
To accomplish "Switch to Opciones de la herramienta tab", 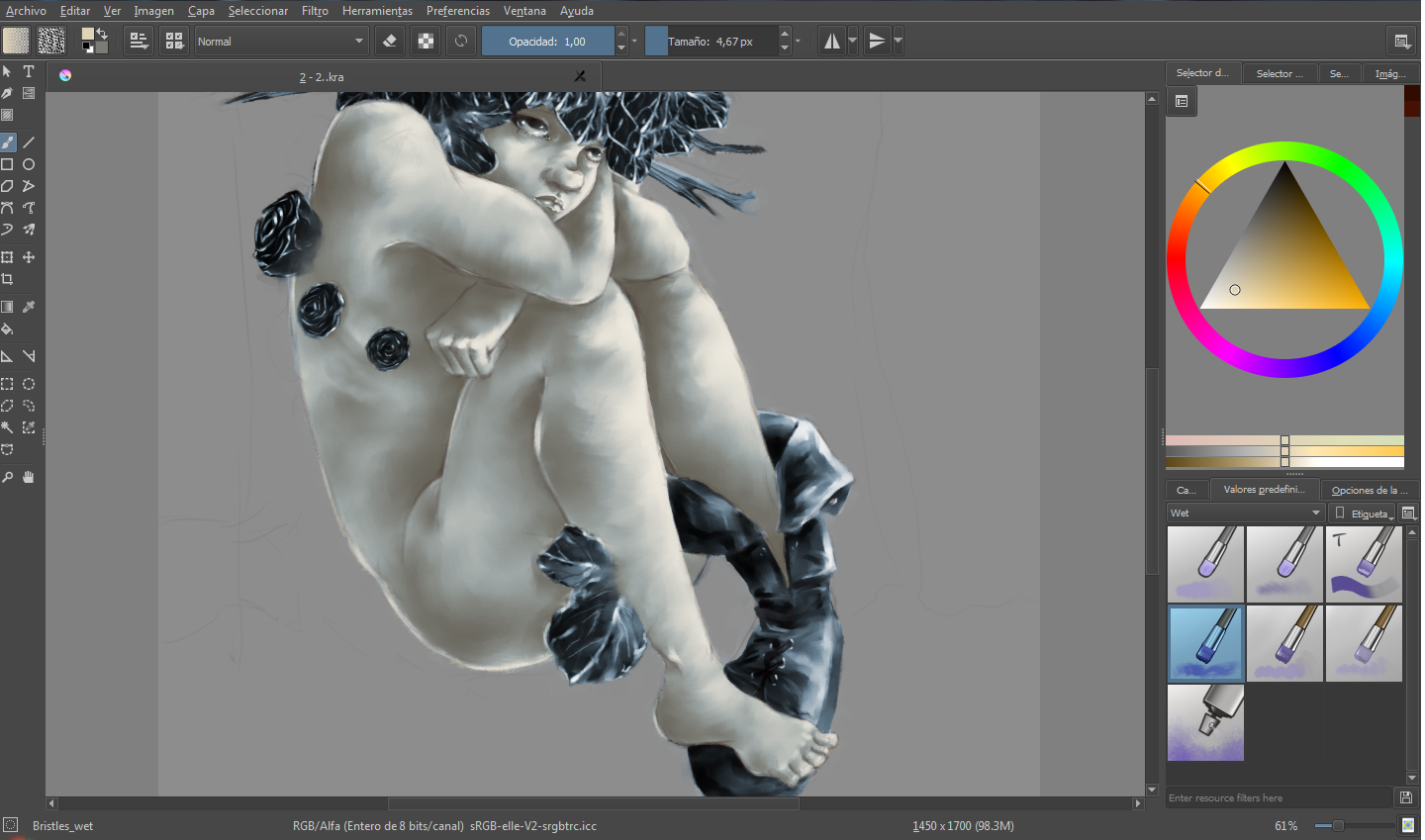I will coord(1370,490).
